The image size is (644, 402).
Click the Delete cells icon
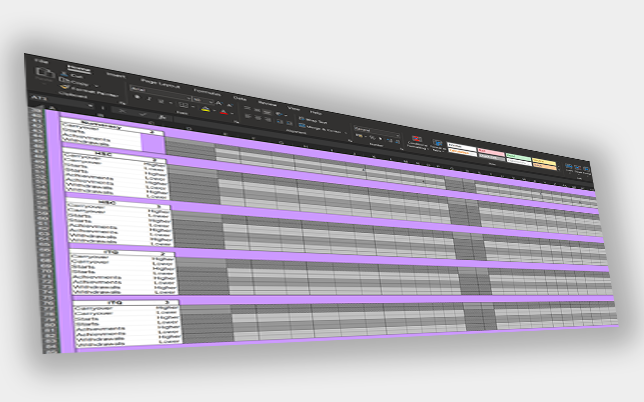pos(578,168)
